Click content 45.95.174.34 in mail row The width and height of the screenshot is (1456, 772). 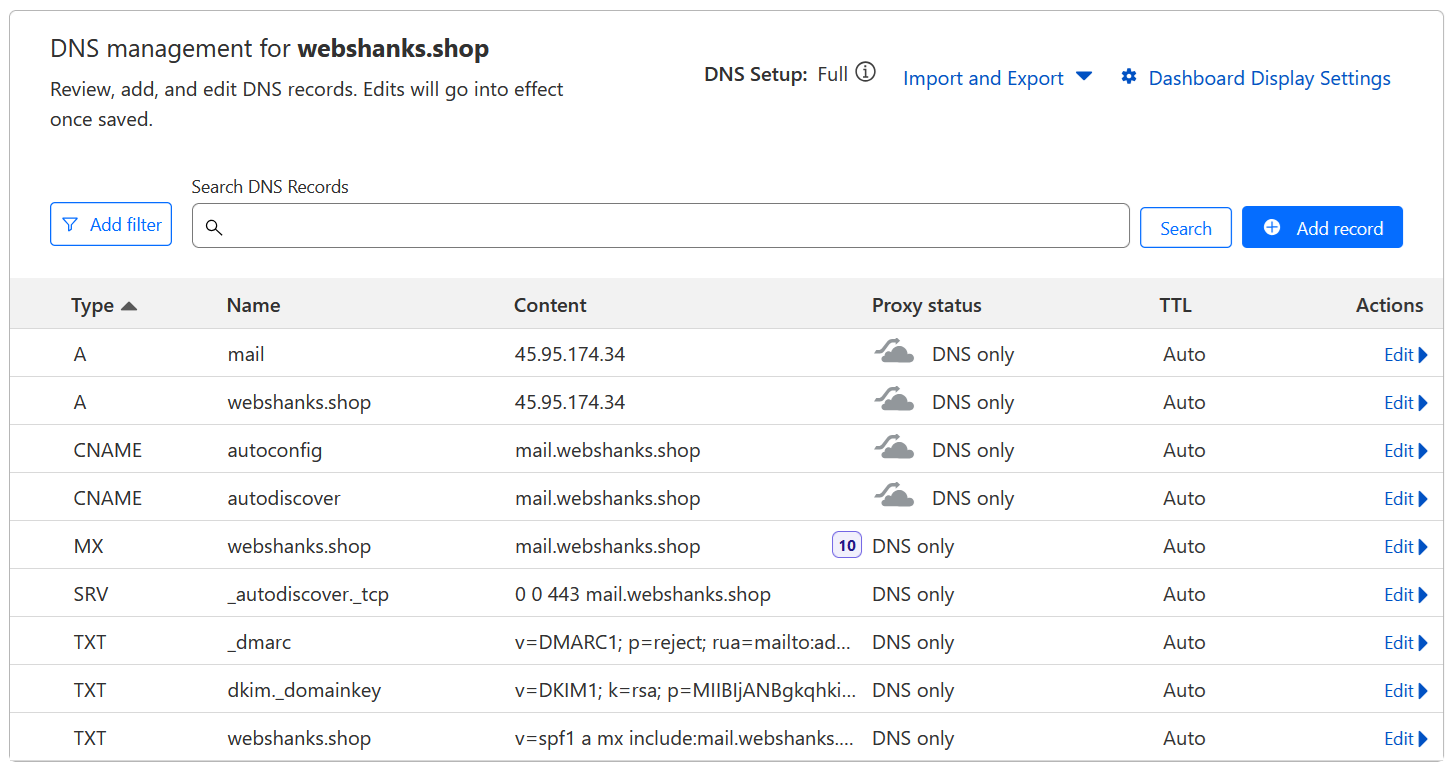570,354
